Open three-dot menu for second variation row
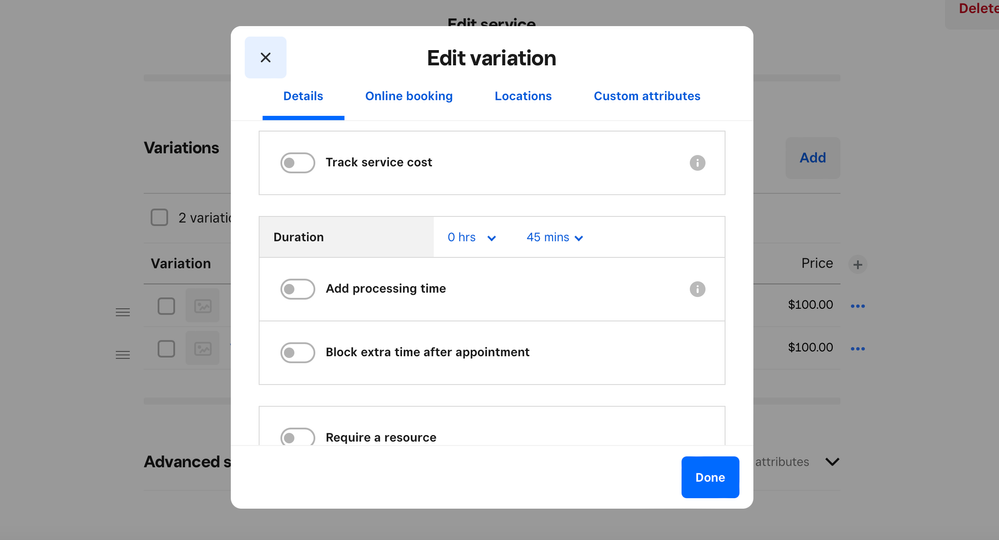This screenshot has height=540, width=999. coord(857,349)
